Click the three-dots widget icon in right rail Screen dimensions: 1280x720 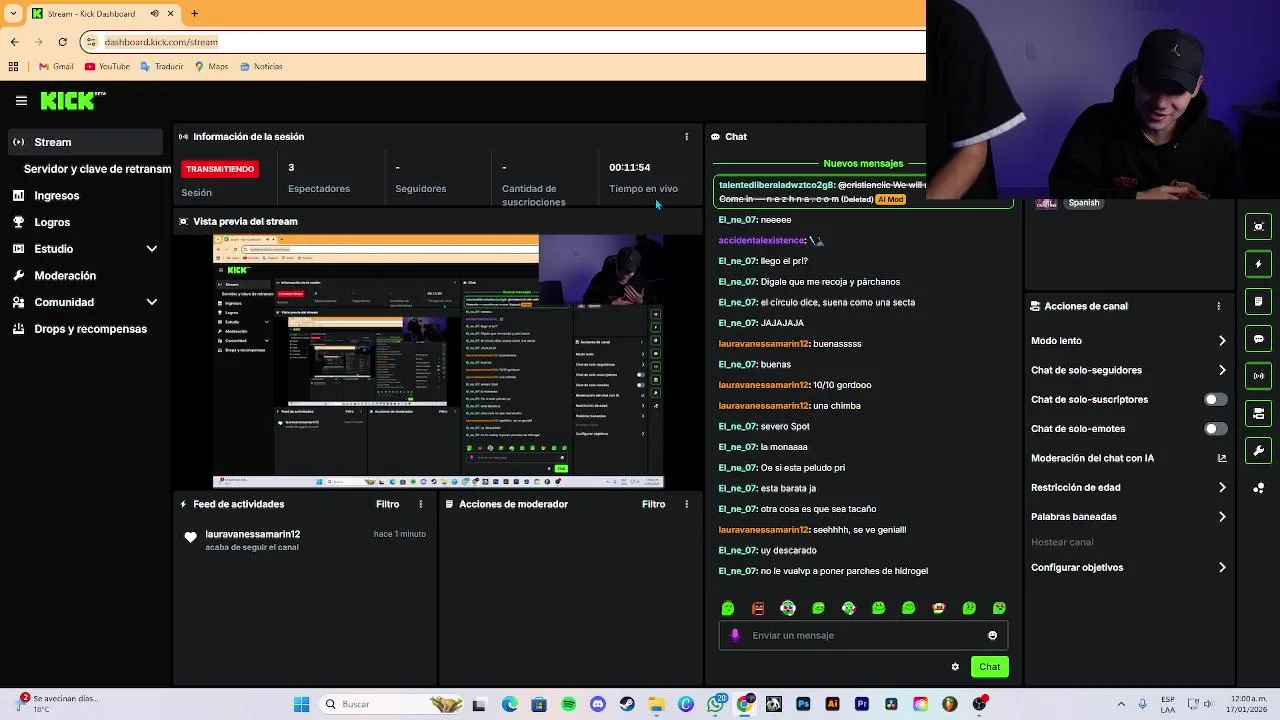[x=1259, y=488]
